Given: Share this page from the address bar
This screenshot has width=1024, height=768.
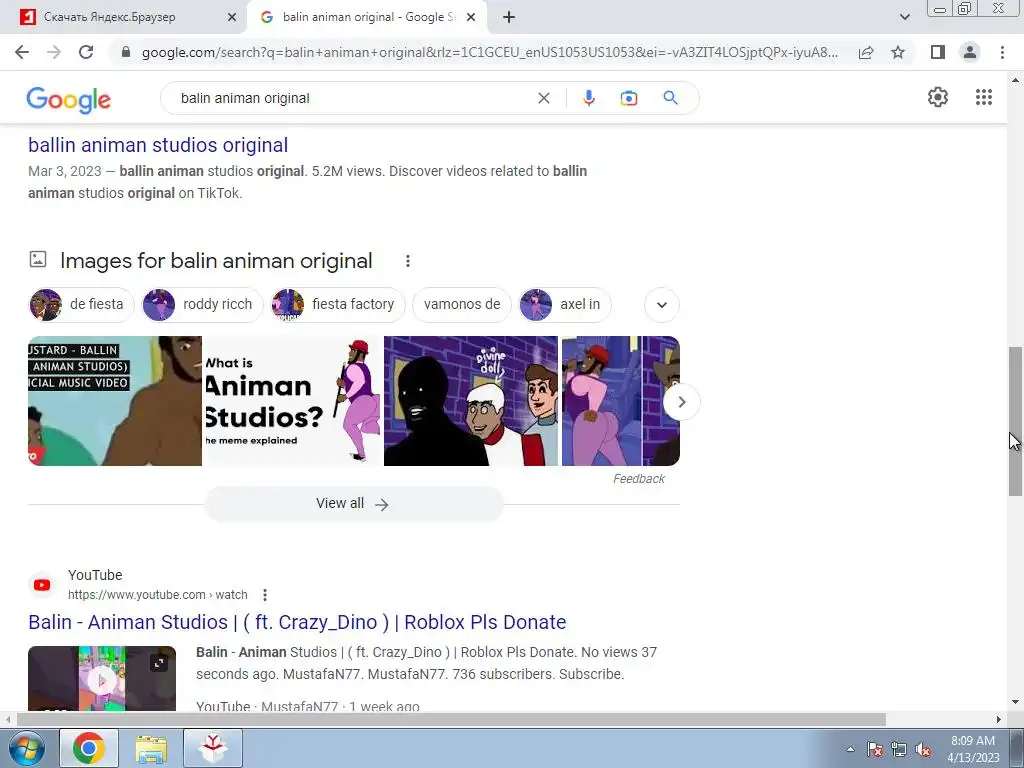Looking at the screenshot, I should pos(866,52).
